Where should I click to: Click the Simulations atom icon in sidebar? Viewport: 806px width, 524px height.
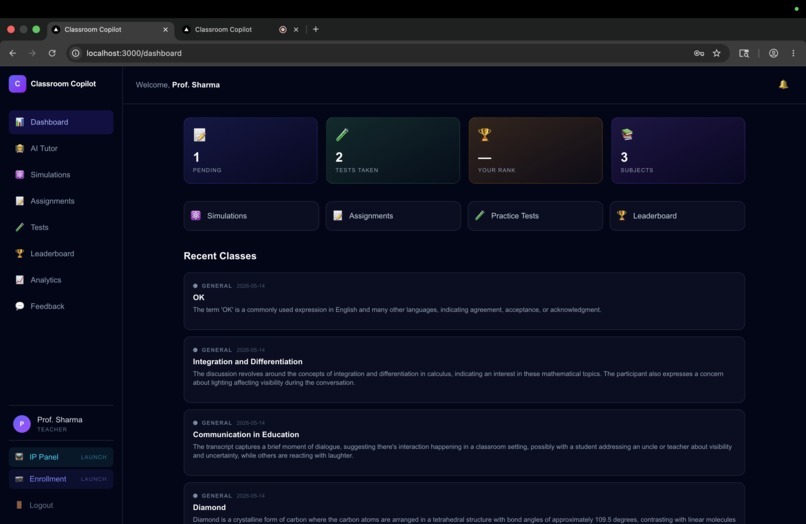click(20, 174)
